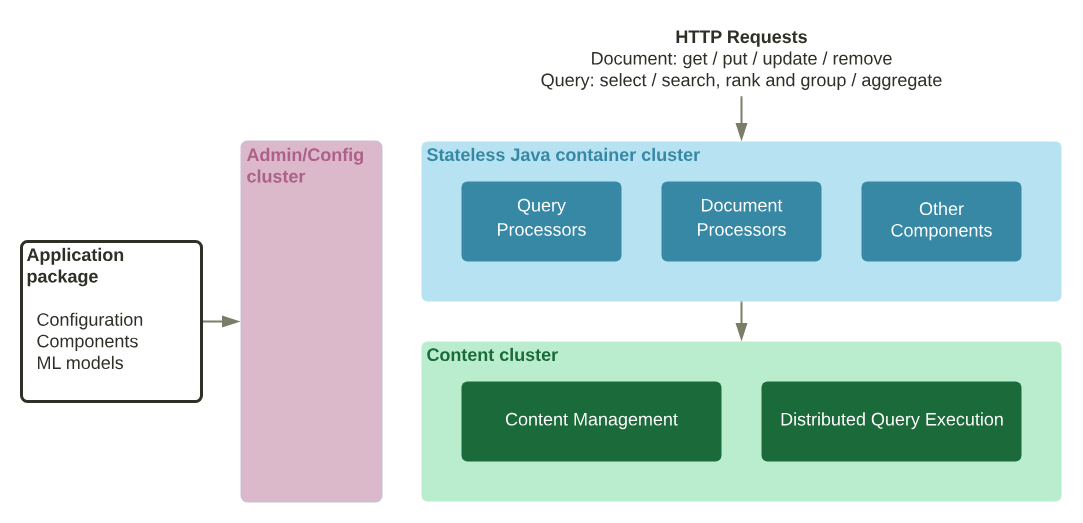Click the Content cluster title
1083x523 pixels.
coord(492,356)
